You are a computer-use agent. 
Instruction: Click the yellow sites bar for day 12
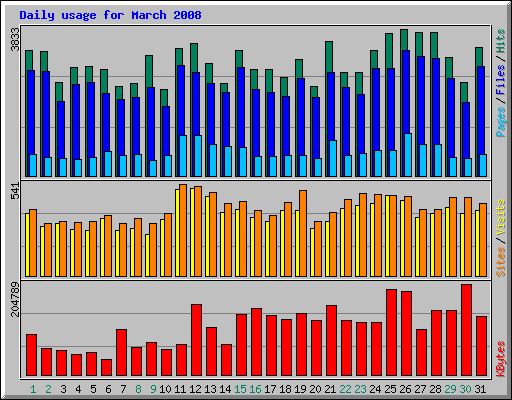click(x=192, y=232)
